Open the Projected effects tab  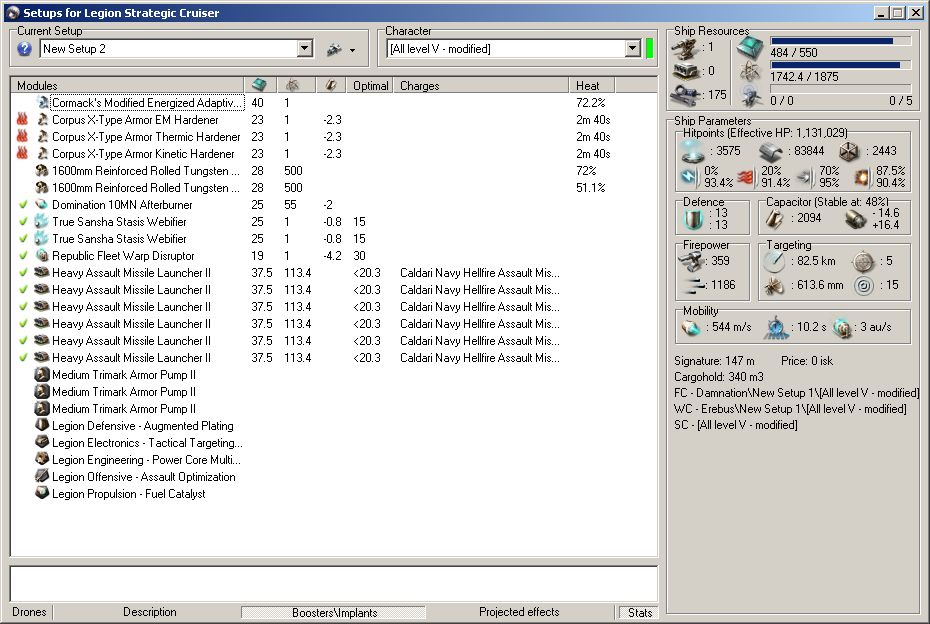click(x=518, y=612)
